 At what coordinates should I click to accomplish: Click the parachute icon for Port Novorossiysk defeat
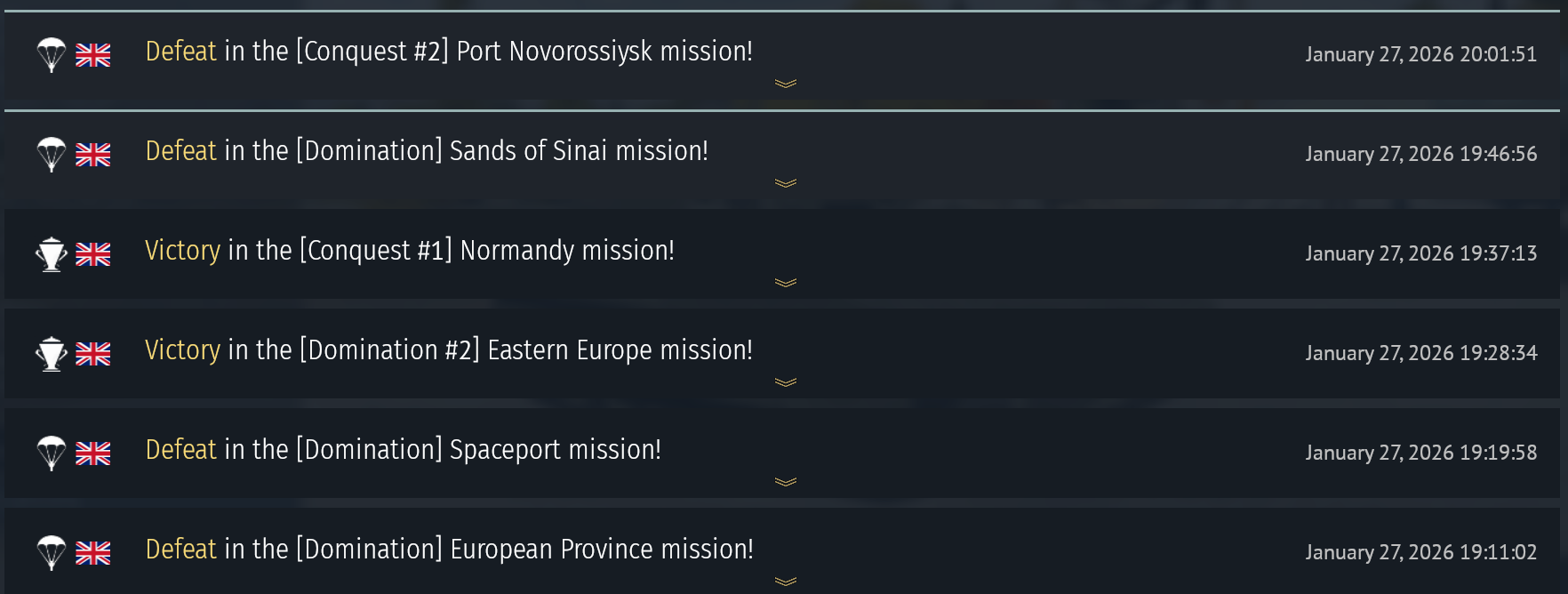pyautogui.click(x=52, y=55)
